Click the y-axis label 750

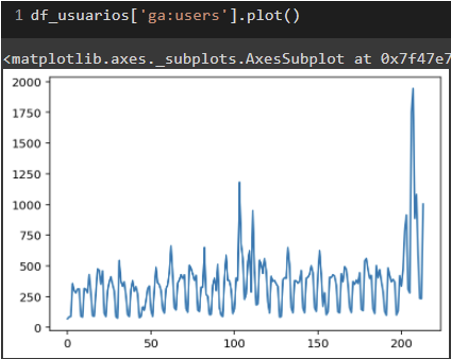[30, 236]
